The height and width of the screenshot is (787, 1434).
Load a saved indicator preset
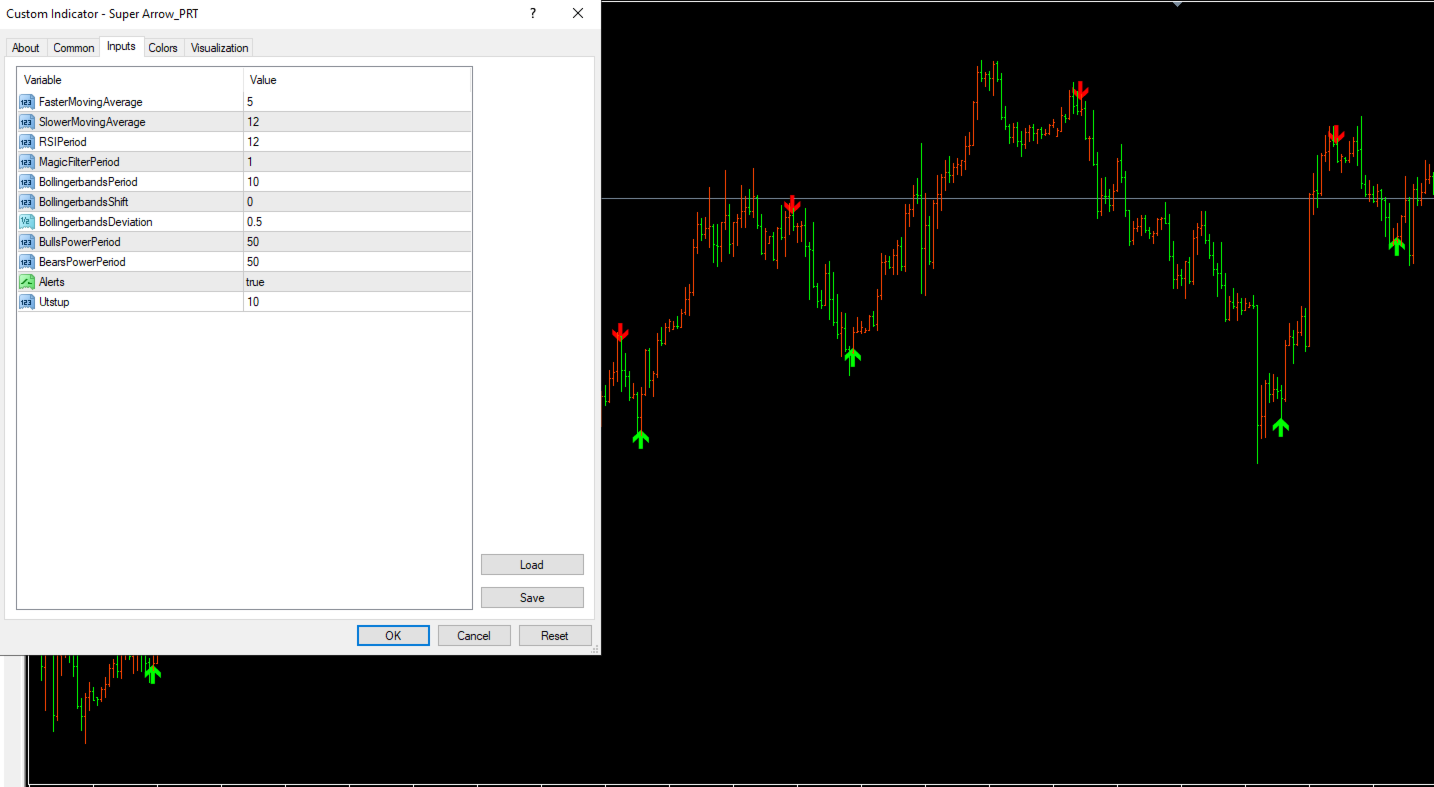coord(532,564)
